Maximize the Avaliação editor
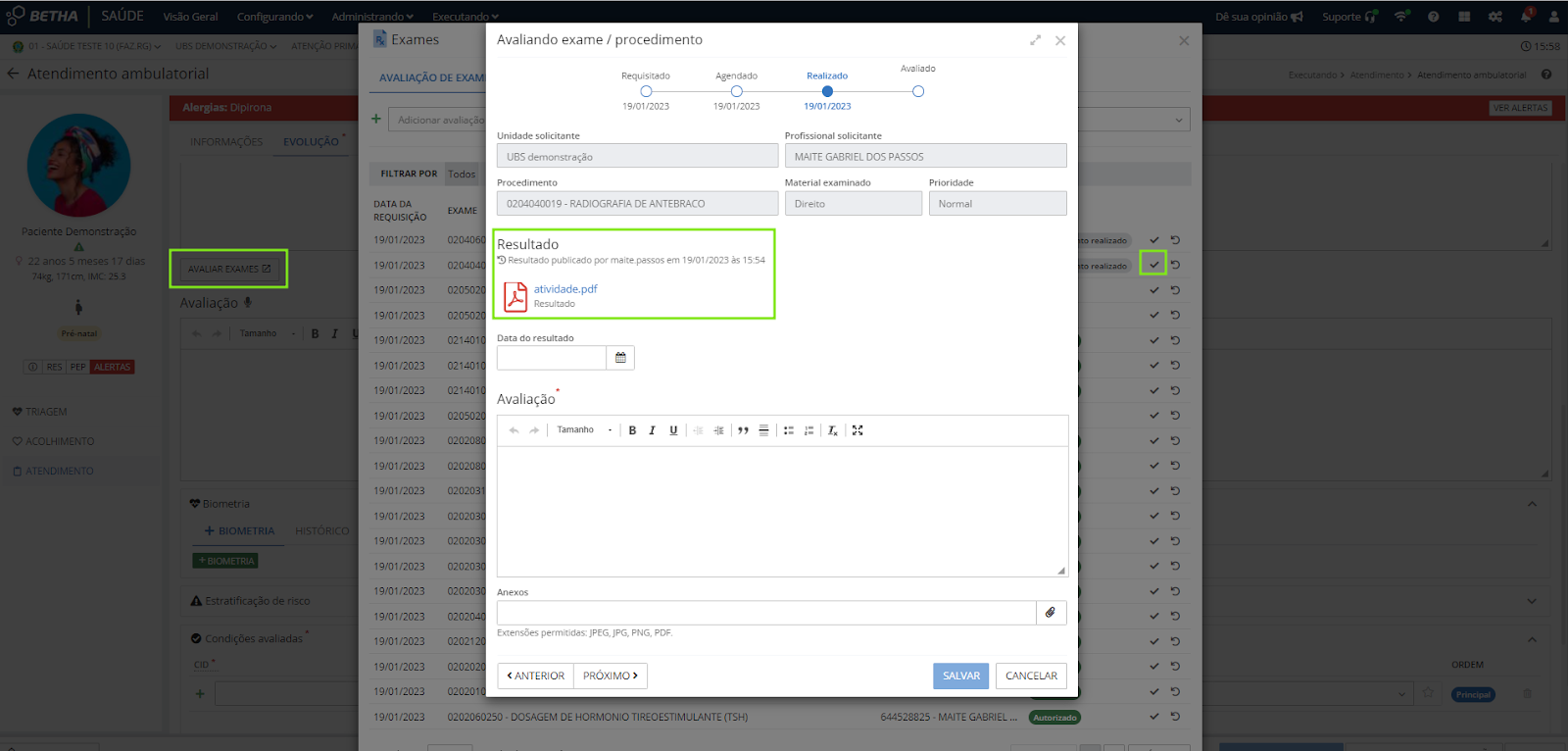 (857, 430)
